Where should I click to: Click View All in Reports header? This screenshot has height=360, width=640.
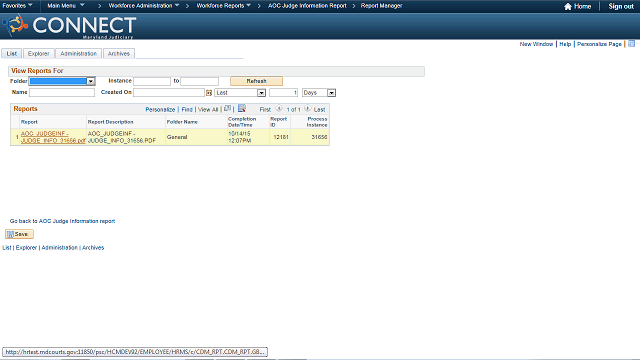[x=208, y=109]
